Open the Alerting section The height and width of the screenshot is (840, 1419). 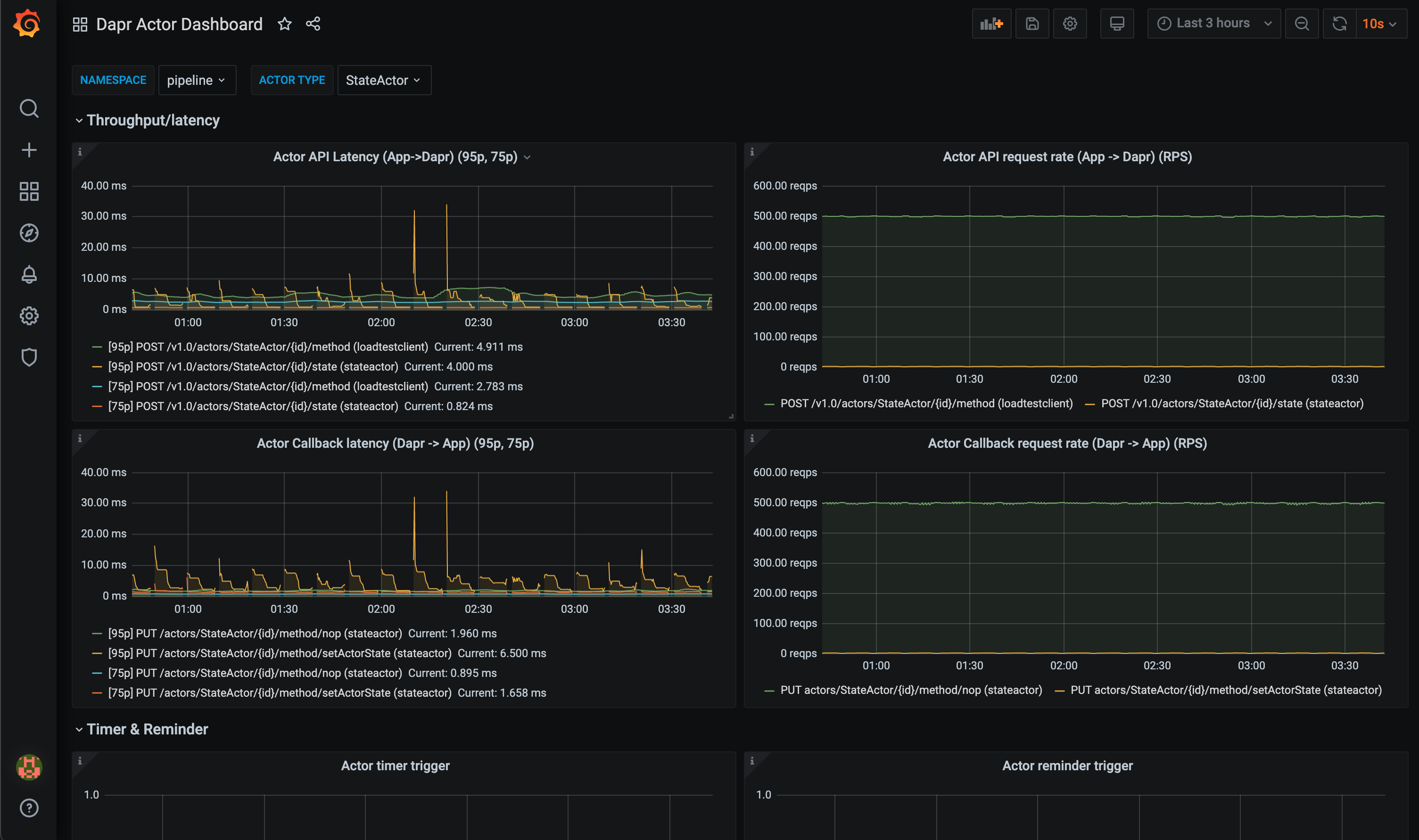tap(28, 274)
